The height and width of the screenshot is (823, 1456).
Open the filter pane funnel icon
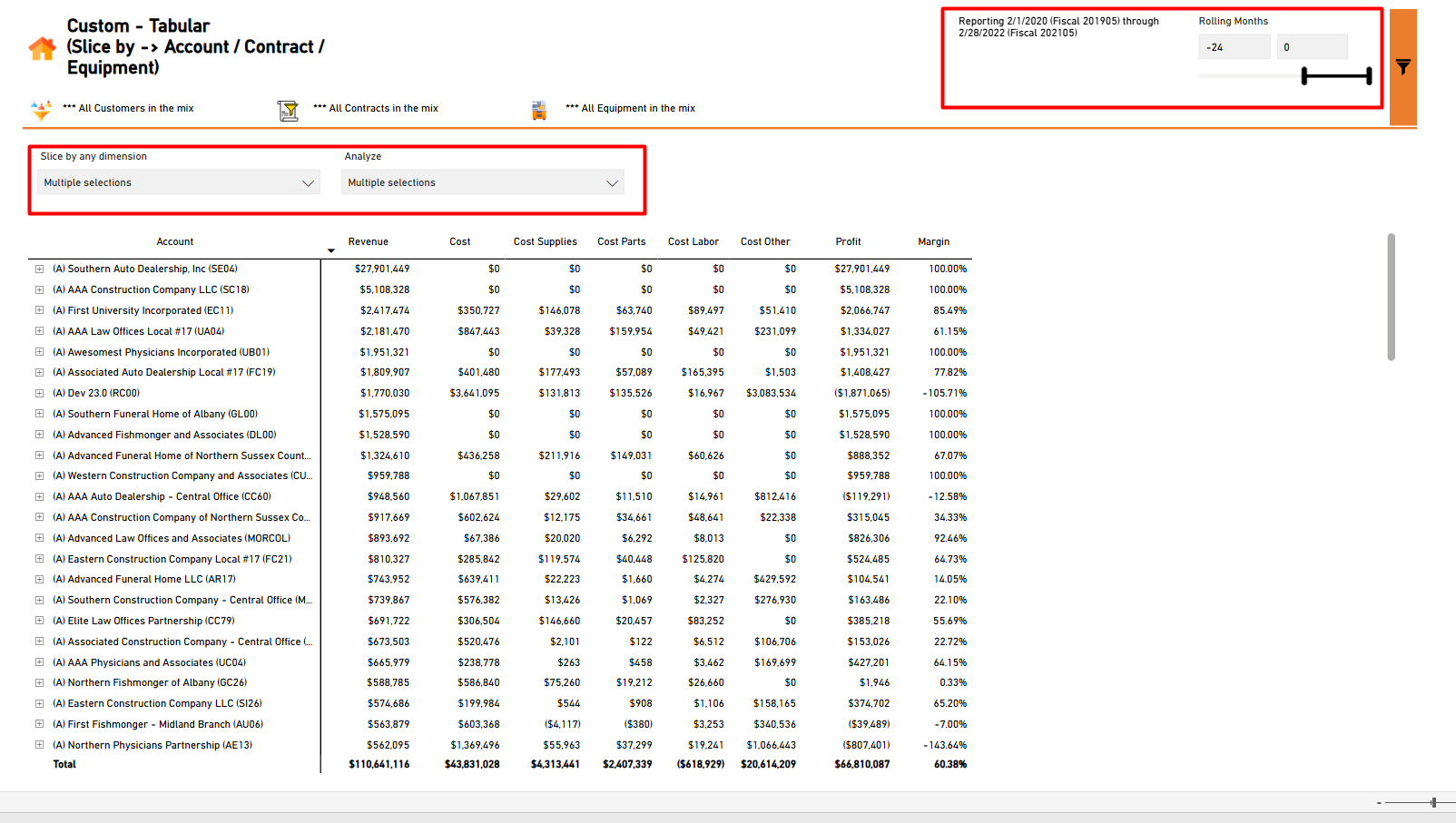pos(1403,67)
